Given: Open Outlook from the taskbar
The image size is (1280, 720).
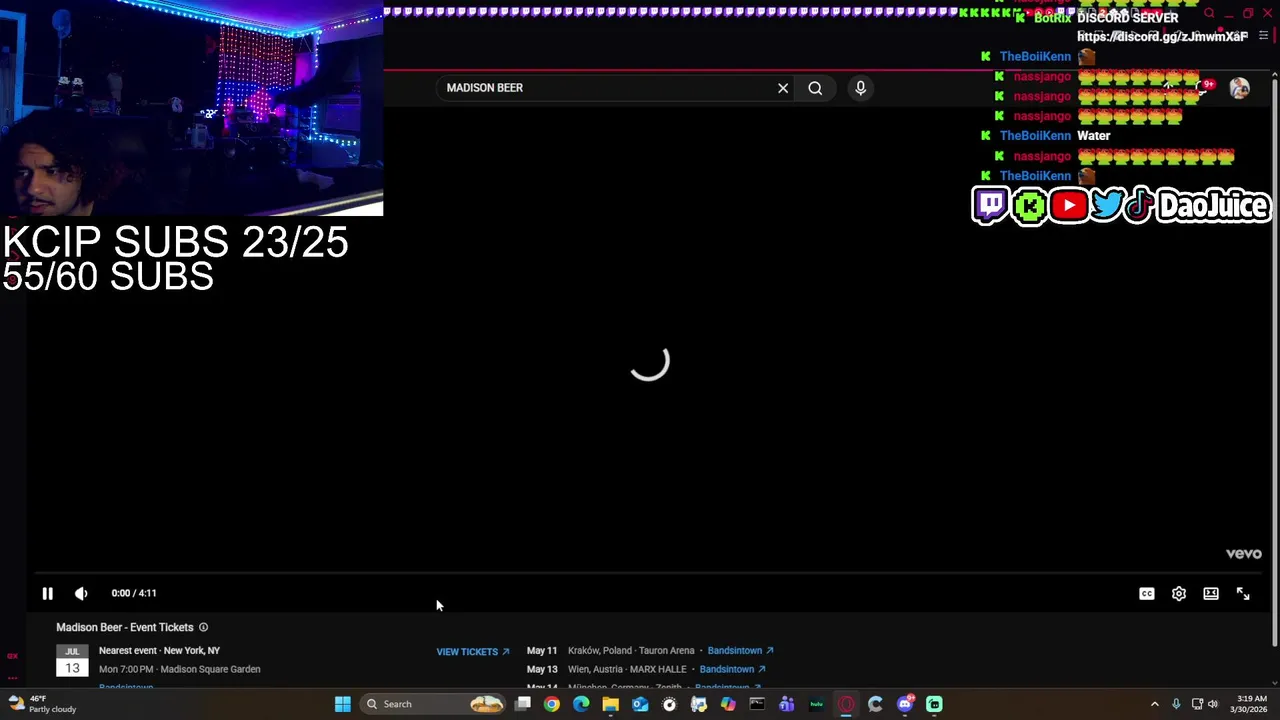Looking at the screenshot, I should [640, 704].
